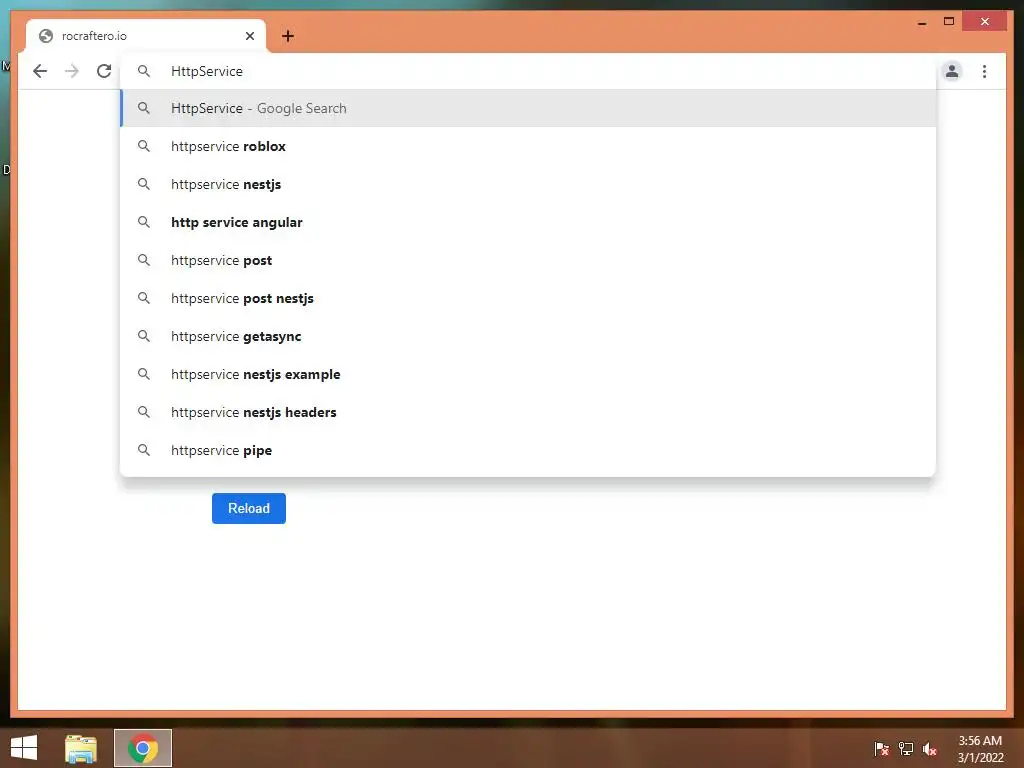Close the Chrome window
Image resolution: width=1024 pixels, height=768 pixels.
985,22
